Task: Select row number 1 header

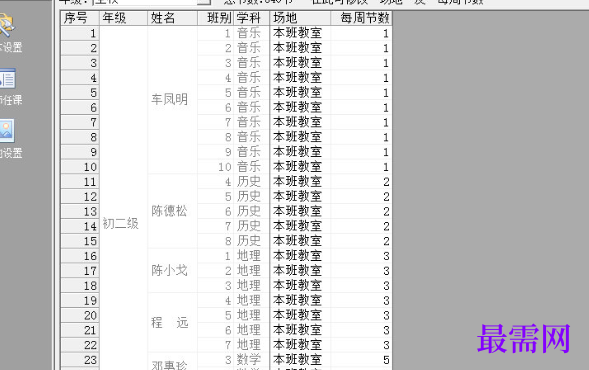Action: coord(80,33)
